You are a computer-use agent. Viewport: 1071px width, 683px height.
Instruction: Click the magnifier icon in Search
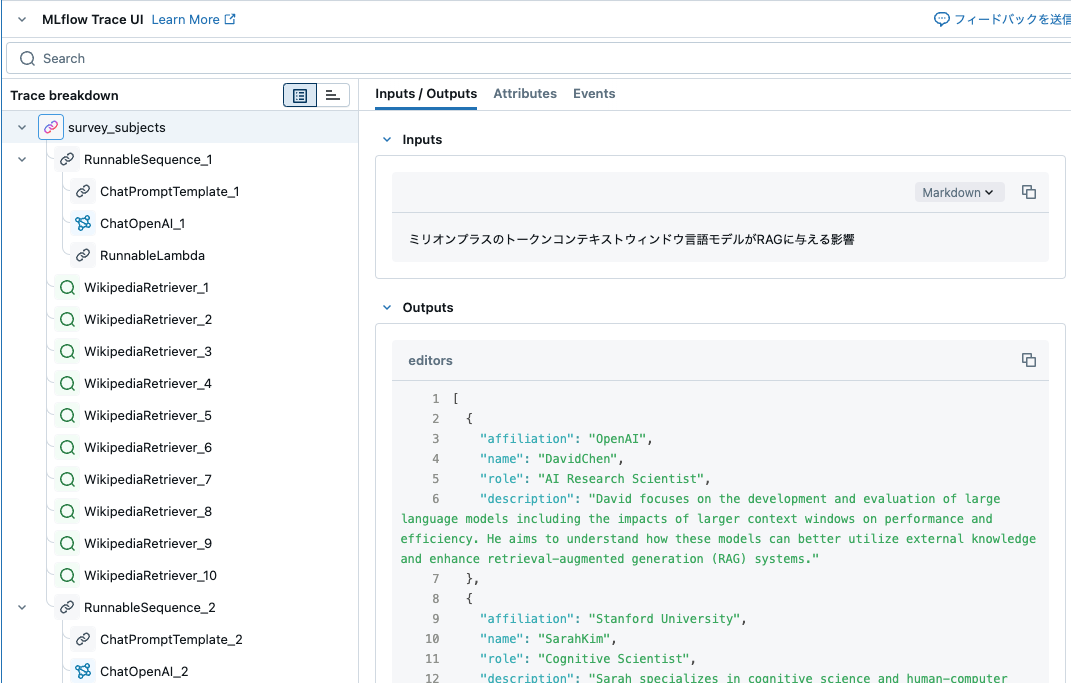coord(27,59)
